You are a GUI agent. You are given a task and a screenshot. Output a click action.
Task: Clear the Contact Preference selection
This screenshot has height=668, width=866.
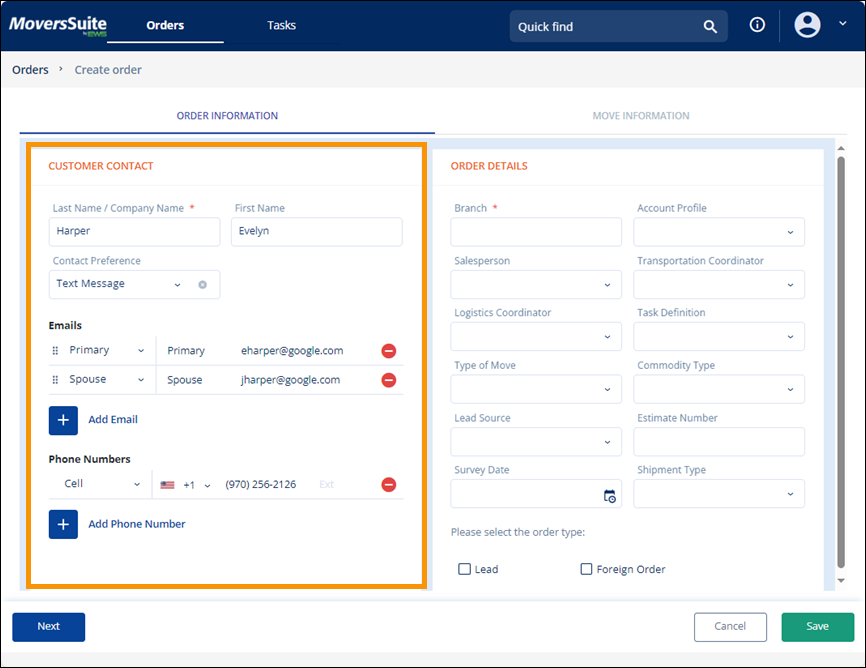202,285
